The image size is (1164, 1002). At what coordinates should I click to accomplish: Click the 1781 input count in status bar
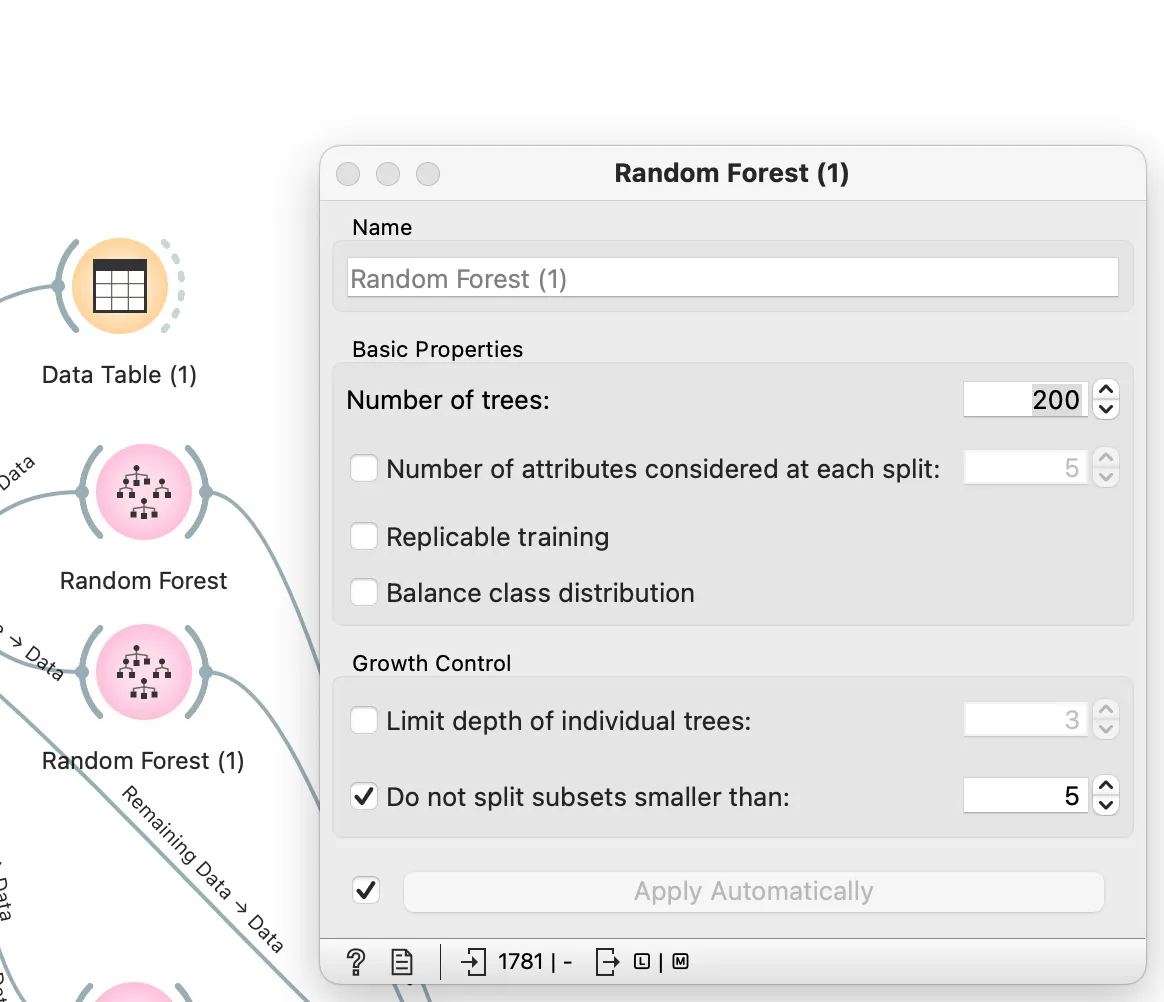[521, 962]
